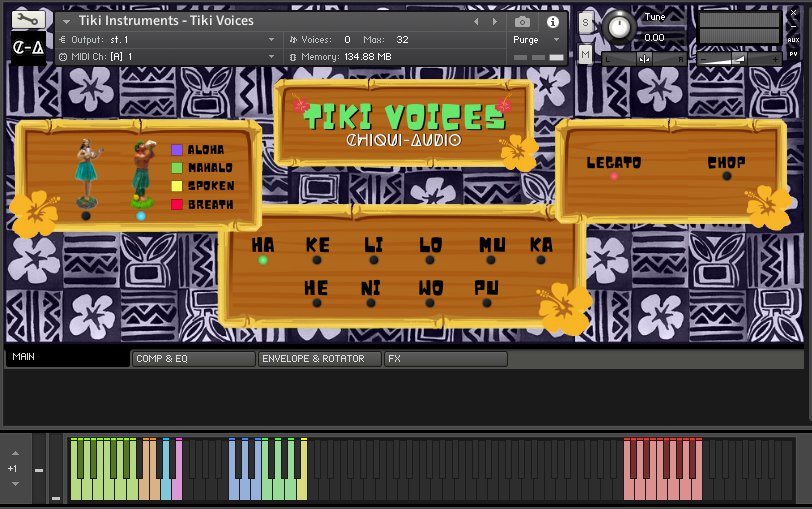Select the male tiki dancer figure
Viewport: 812px width, 509px height.
(140, 174)
